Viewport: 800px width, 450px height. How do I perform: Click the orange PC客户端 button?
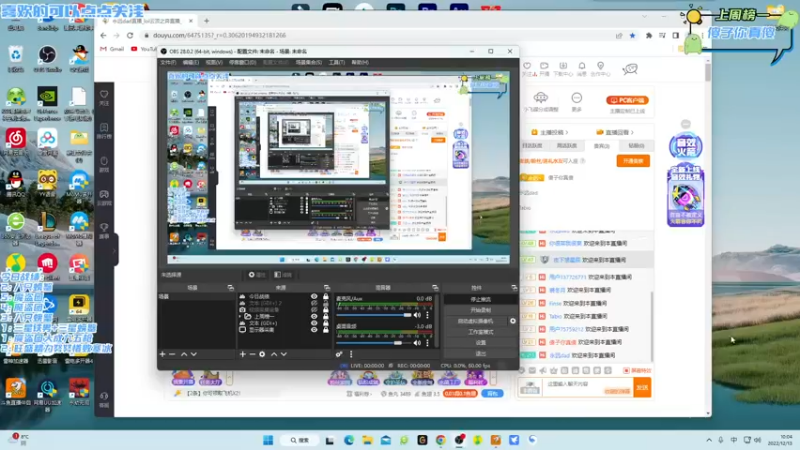point(627,101)
